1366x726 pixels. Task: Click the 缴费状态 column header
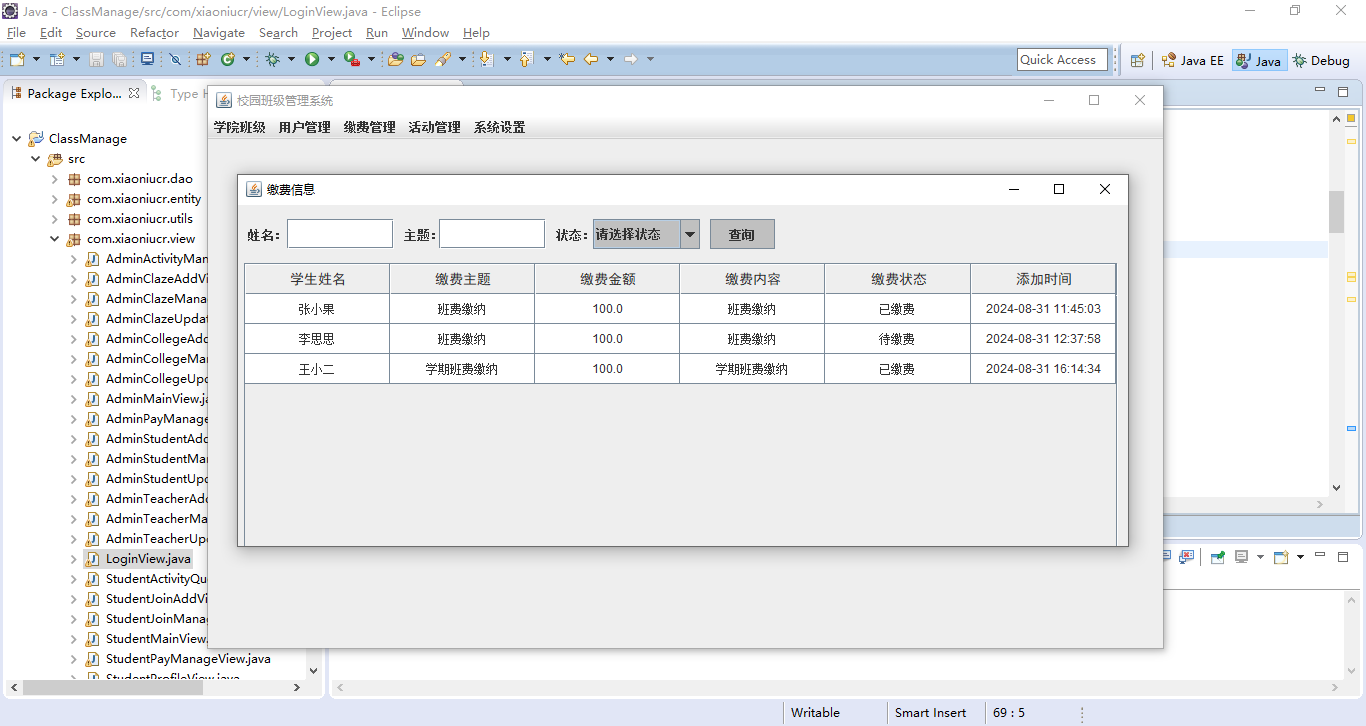(x=898, y=279)
